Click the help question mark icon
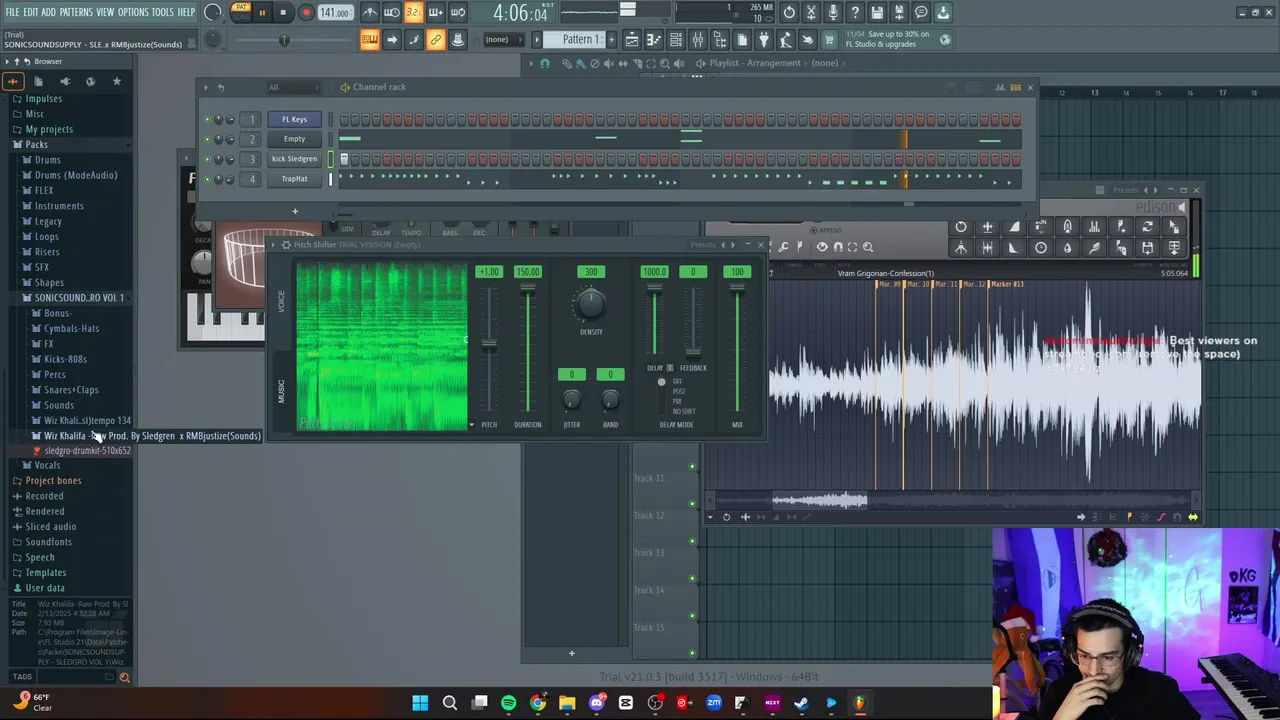Image resolution: width=1280 pixels, height=720 pixels. [855, 13]
